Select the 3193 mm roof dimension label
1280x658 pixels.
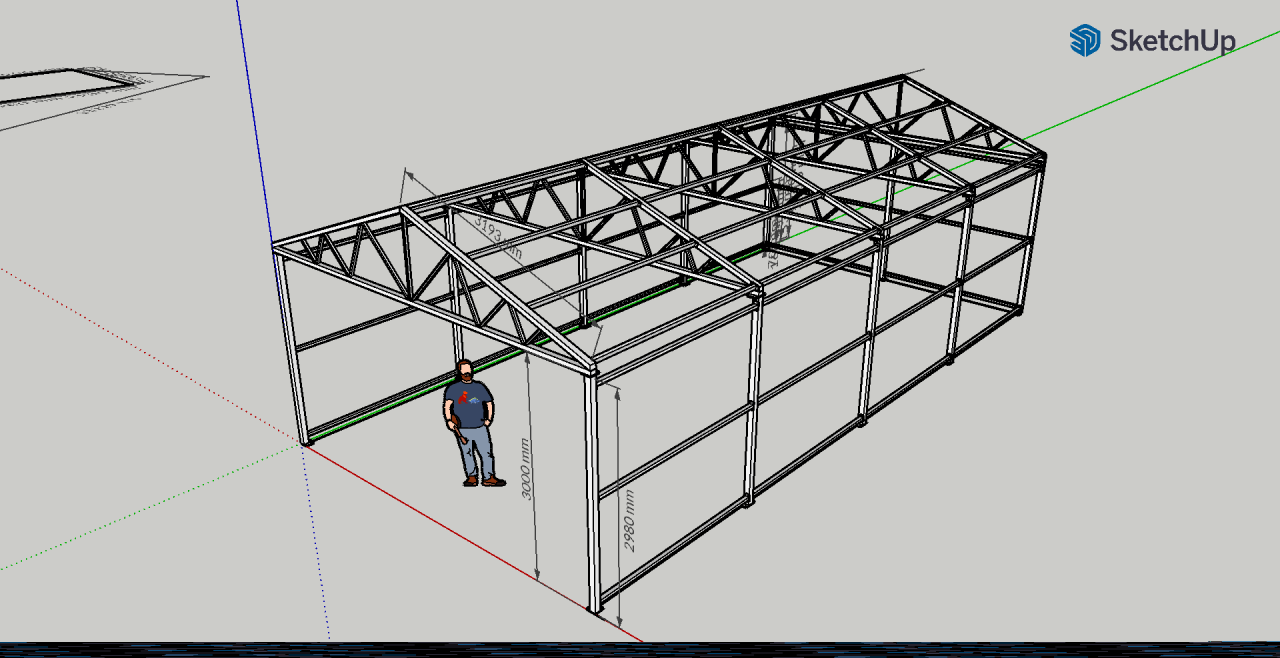(497, 236)
